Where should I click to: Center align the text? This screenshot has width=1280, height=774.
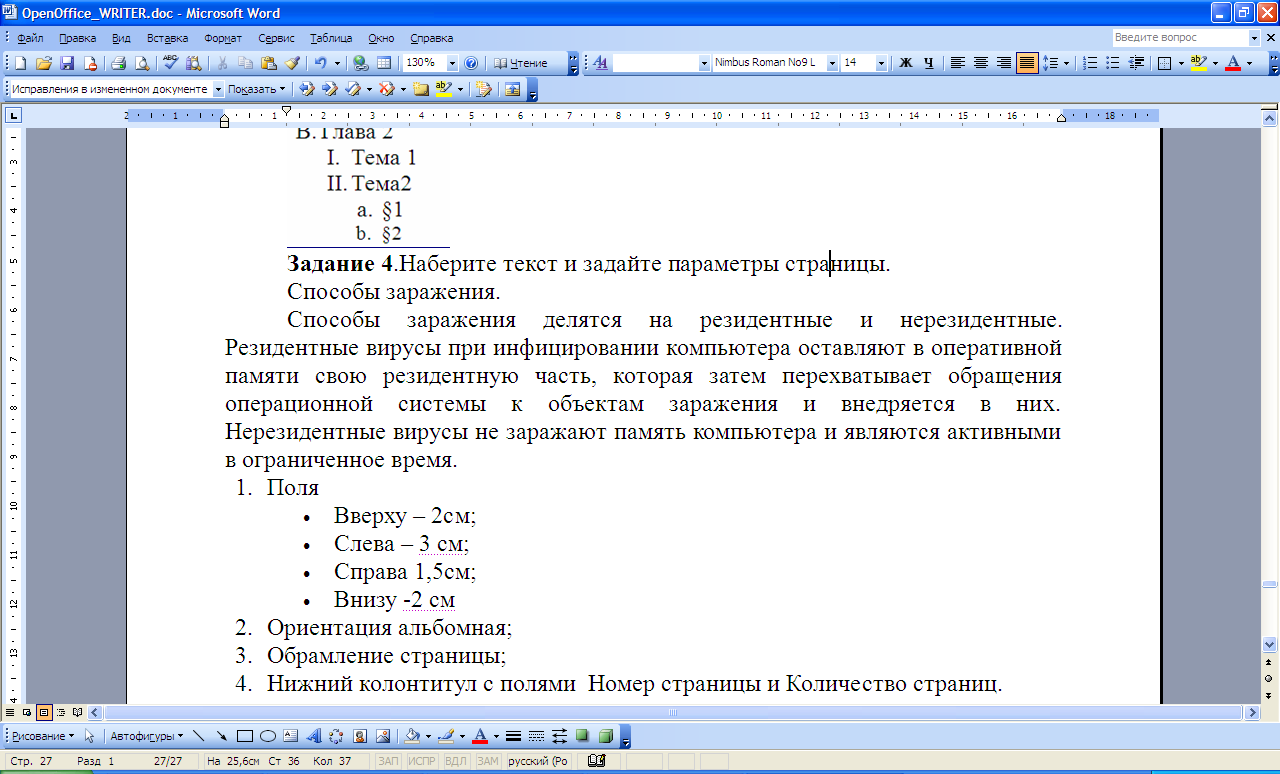pyautogui.click(x=980, y=63)
